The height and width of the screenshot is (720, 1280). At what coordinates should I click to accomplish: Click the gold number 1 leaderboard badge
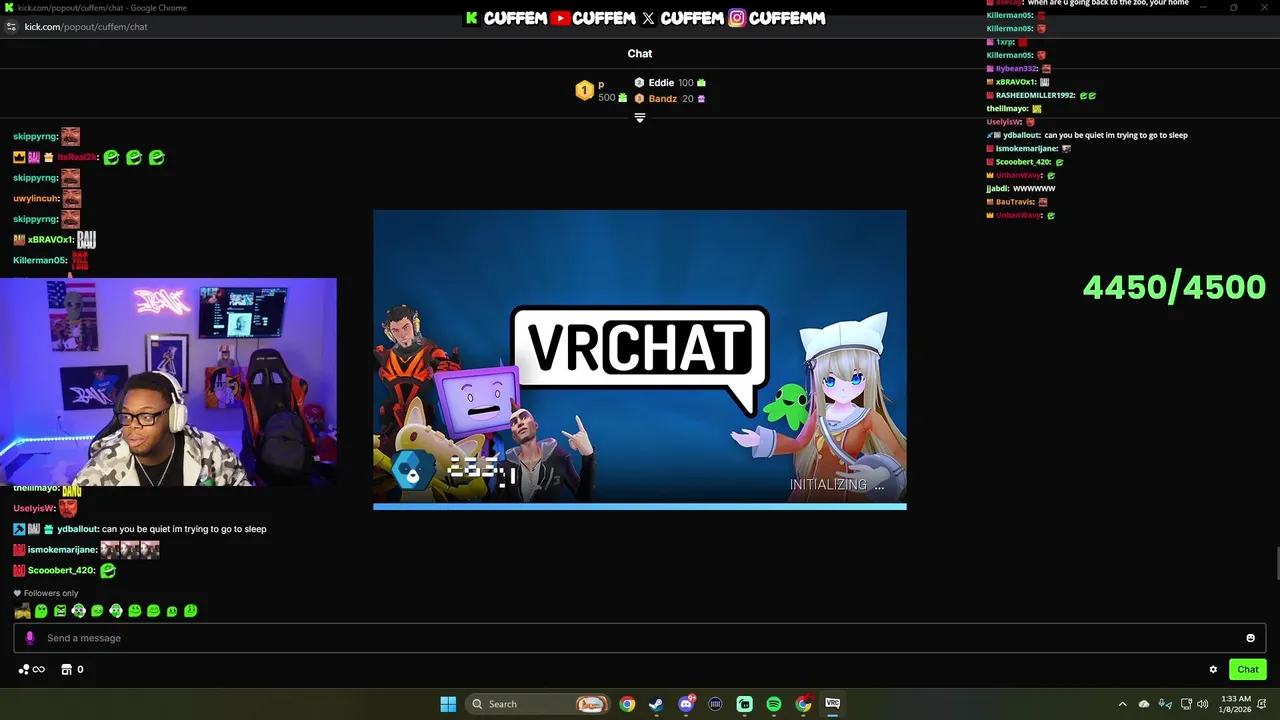tap(584, 91)
